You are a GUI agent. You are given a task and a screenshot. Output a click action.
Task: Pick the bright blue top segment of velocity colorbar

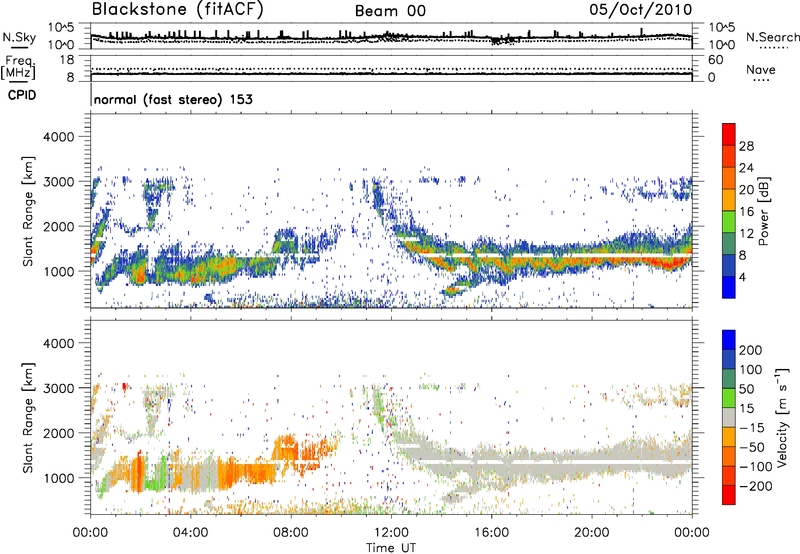coord(729,340)
